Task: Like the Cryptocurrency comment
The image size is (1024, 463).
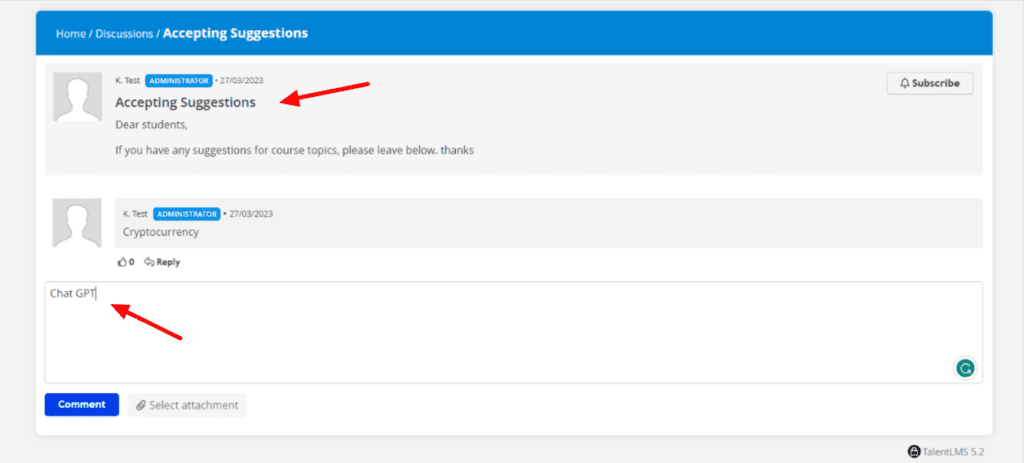Action: coord(125,262)
